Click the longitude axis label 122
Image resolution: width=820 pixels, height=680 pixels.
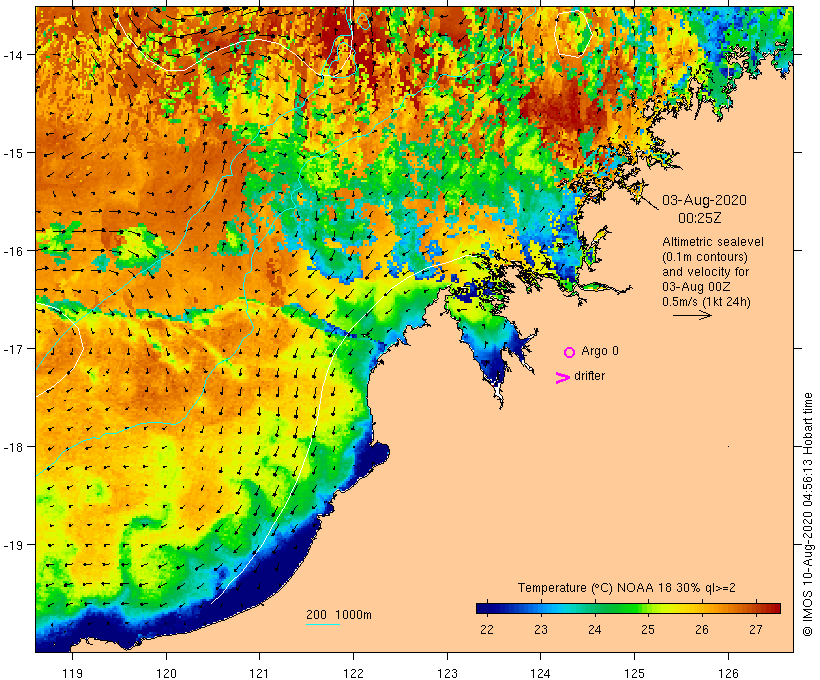(x=354, y=673)
